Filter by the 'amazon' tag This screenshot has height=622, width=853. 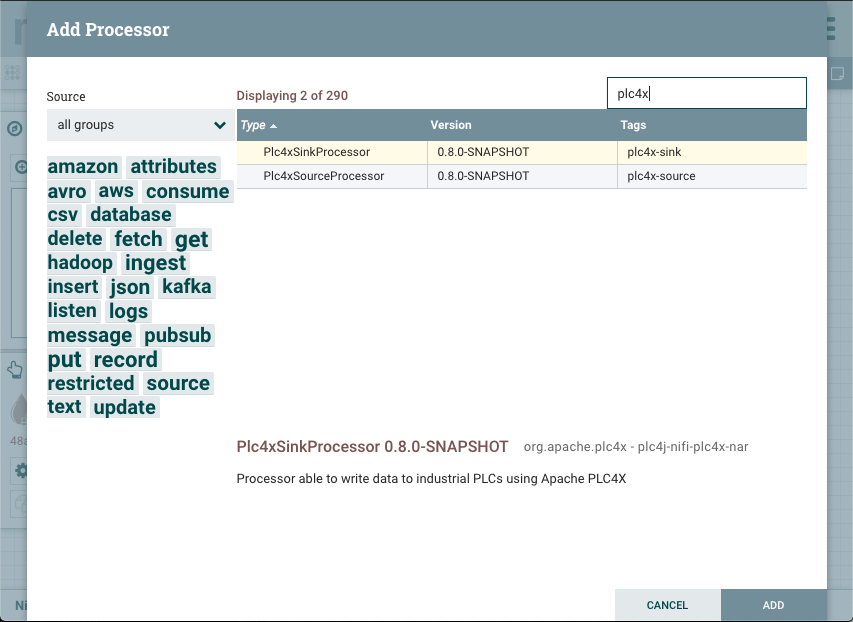point(83,167)
